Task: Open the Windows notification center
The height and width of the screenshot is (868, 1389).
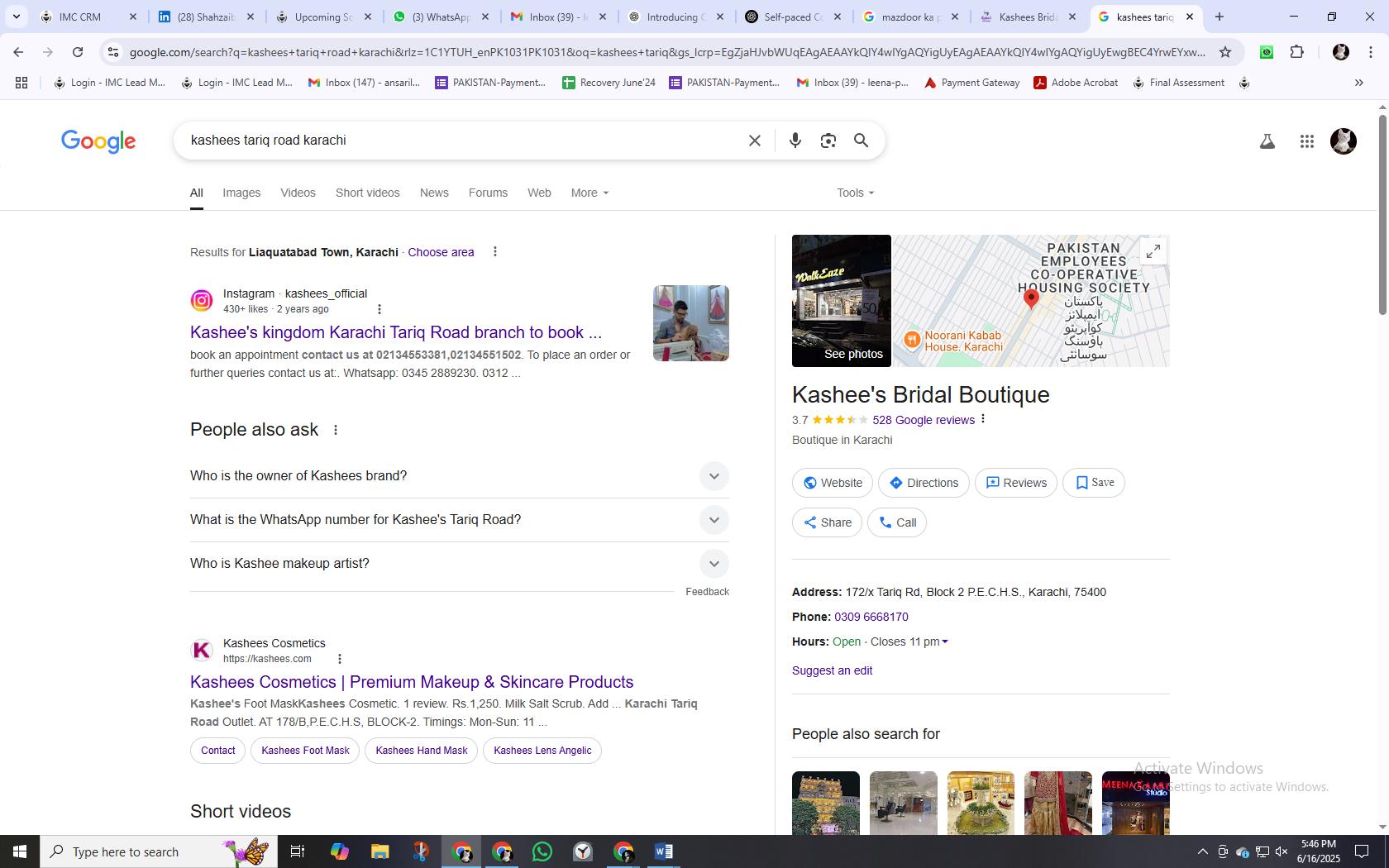Action: pos(1362,851)
